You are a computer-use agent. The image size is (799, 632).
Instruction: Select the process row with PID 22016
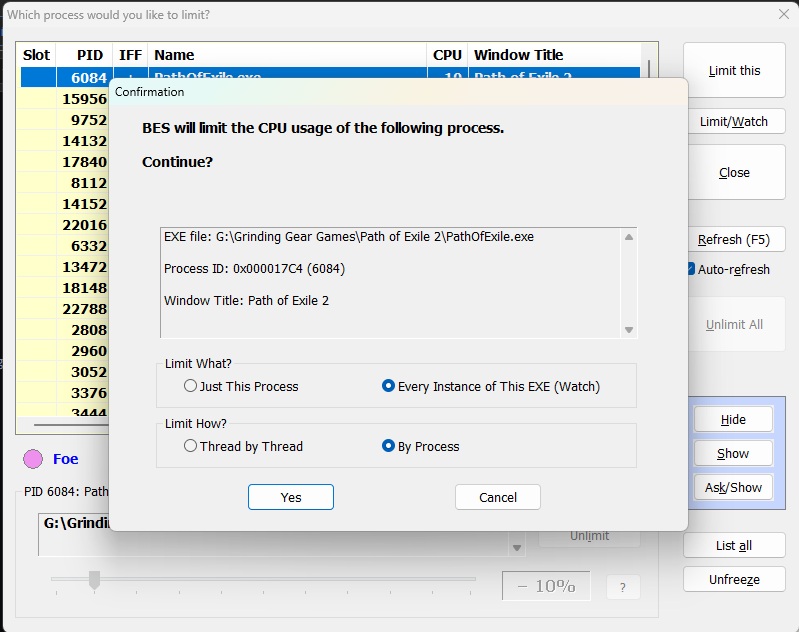(64, 225)
